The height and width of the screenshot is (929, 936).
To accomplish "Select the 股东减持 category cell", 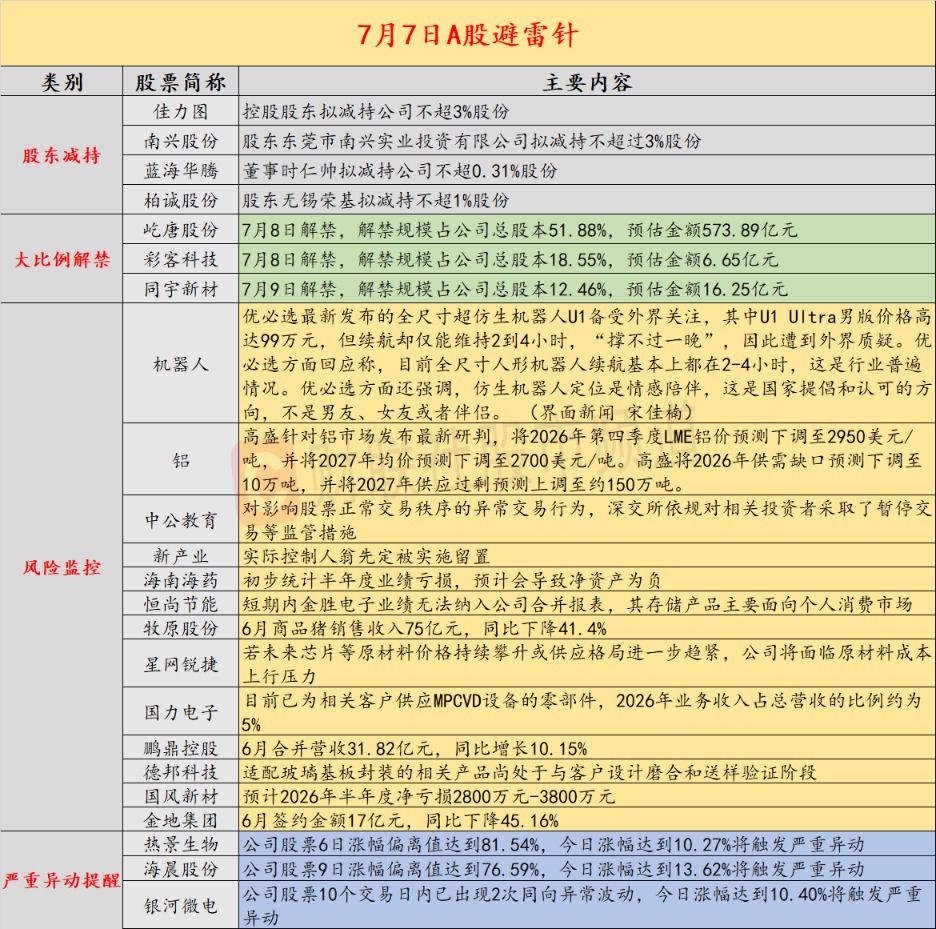I will tap(61, 155).
